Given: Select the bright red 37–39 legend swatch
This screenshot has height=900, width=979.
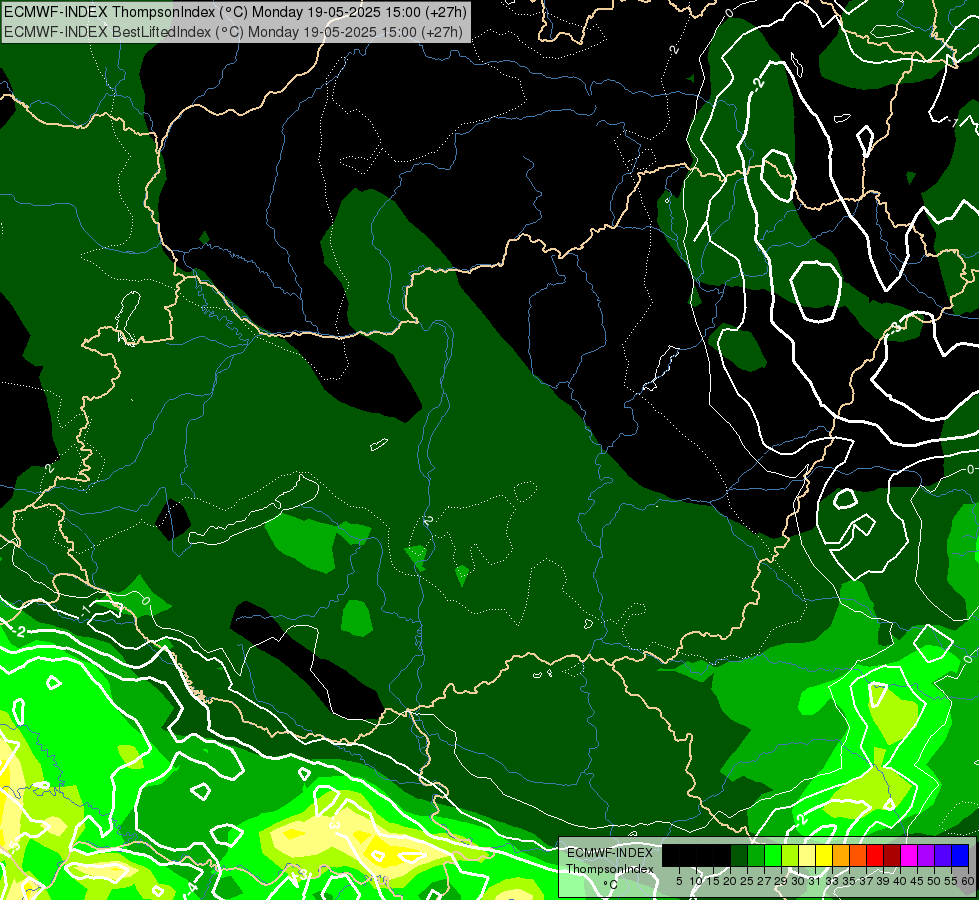Looking at the screenshot, I should pyautogui.click(x=875, y=855).
